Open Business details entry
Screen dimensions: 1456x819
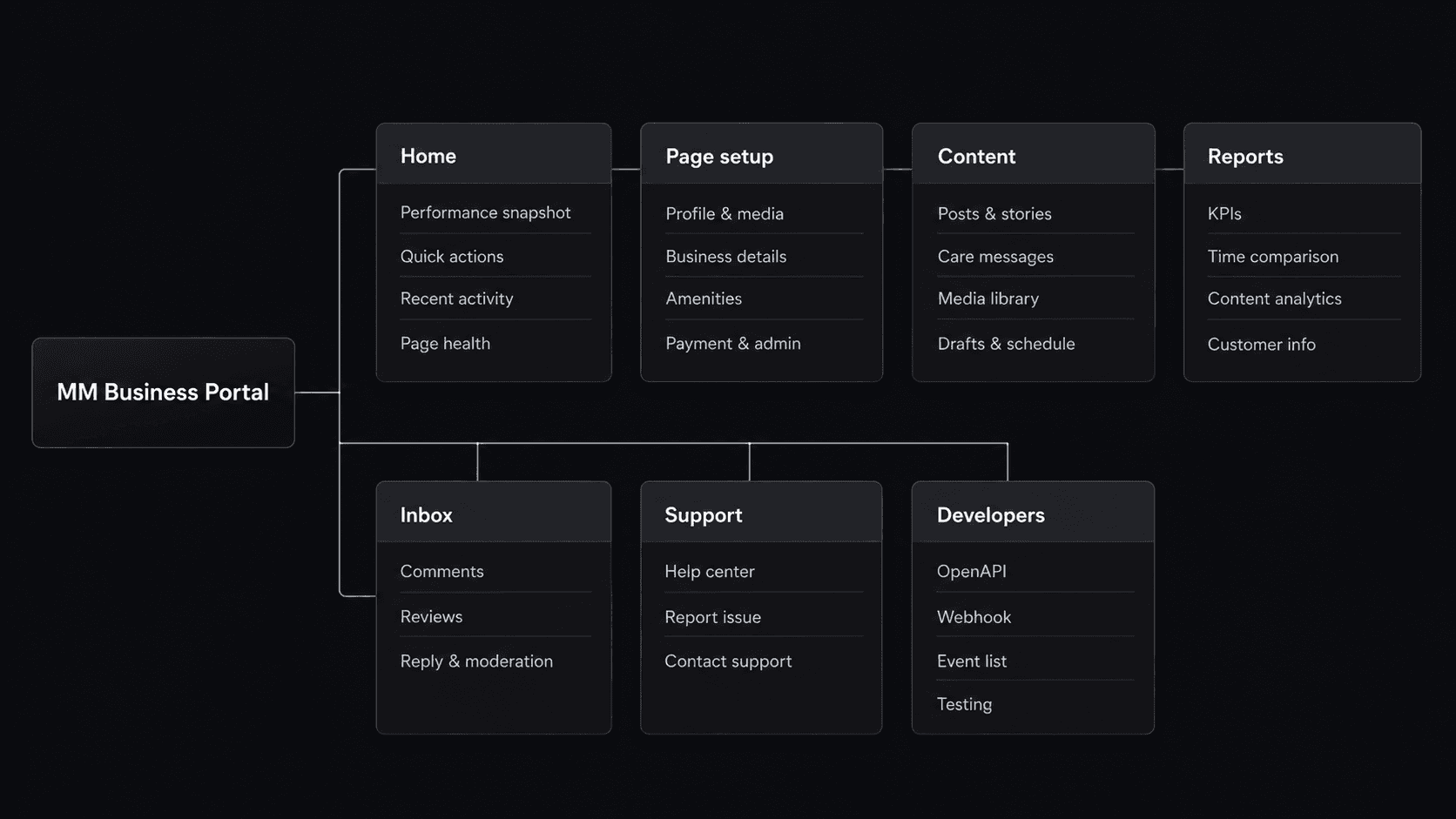point(725,256)
